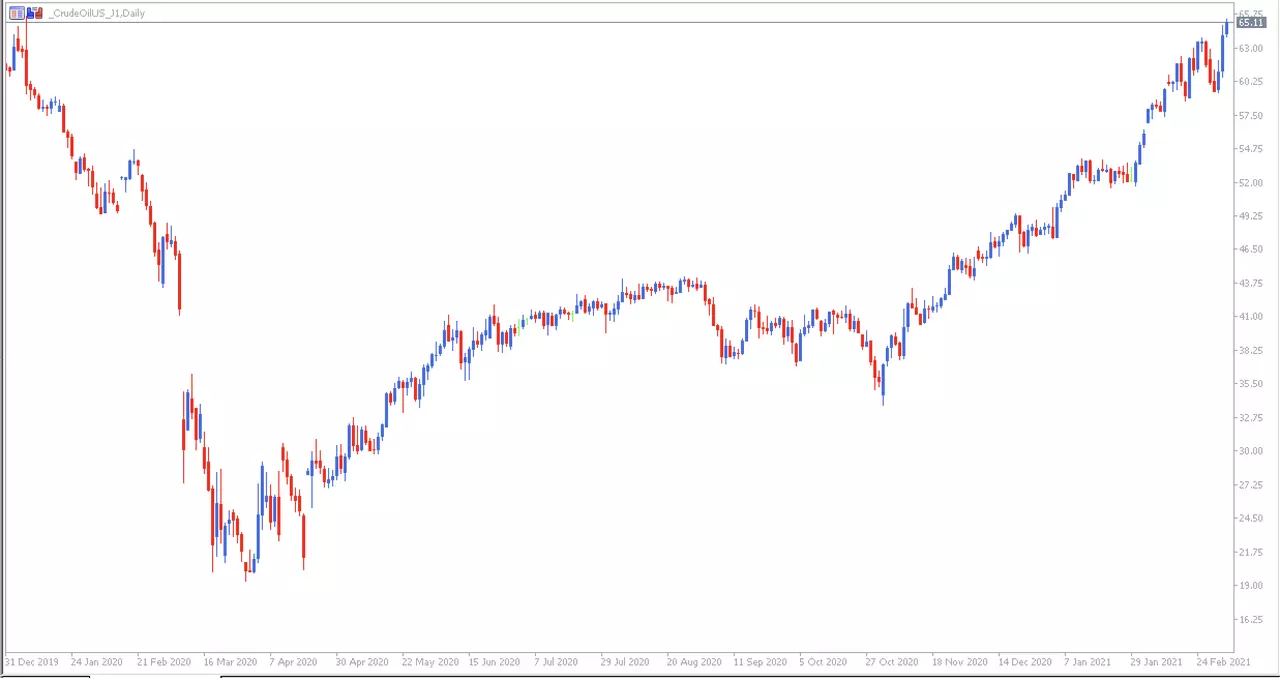1280x678 pixels.
Task: Click the 38.25 price scale label
Action: 1249,351
